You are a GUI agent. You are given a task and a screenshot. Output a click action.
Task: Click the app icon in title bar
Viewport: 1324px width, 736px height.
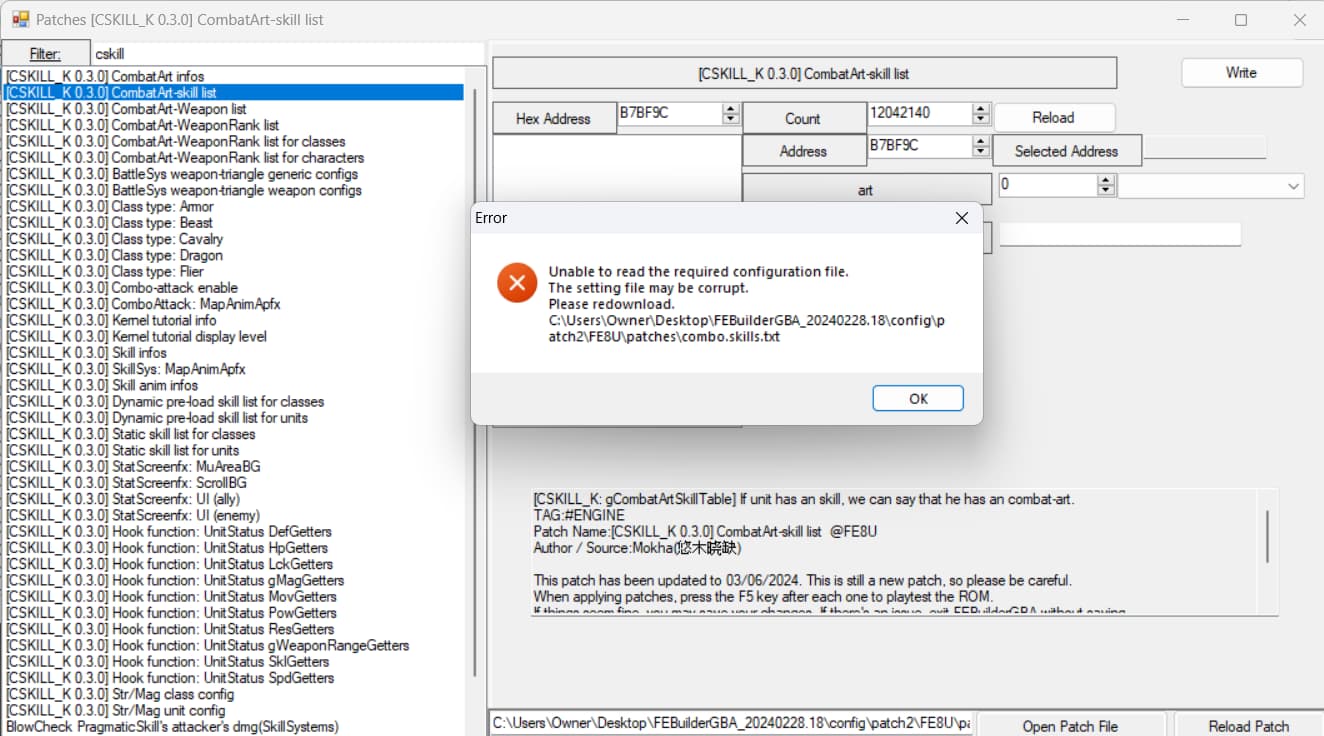pos(20,19)
